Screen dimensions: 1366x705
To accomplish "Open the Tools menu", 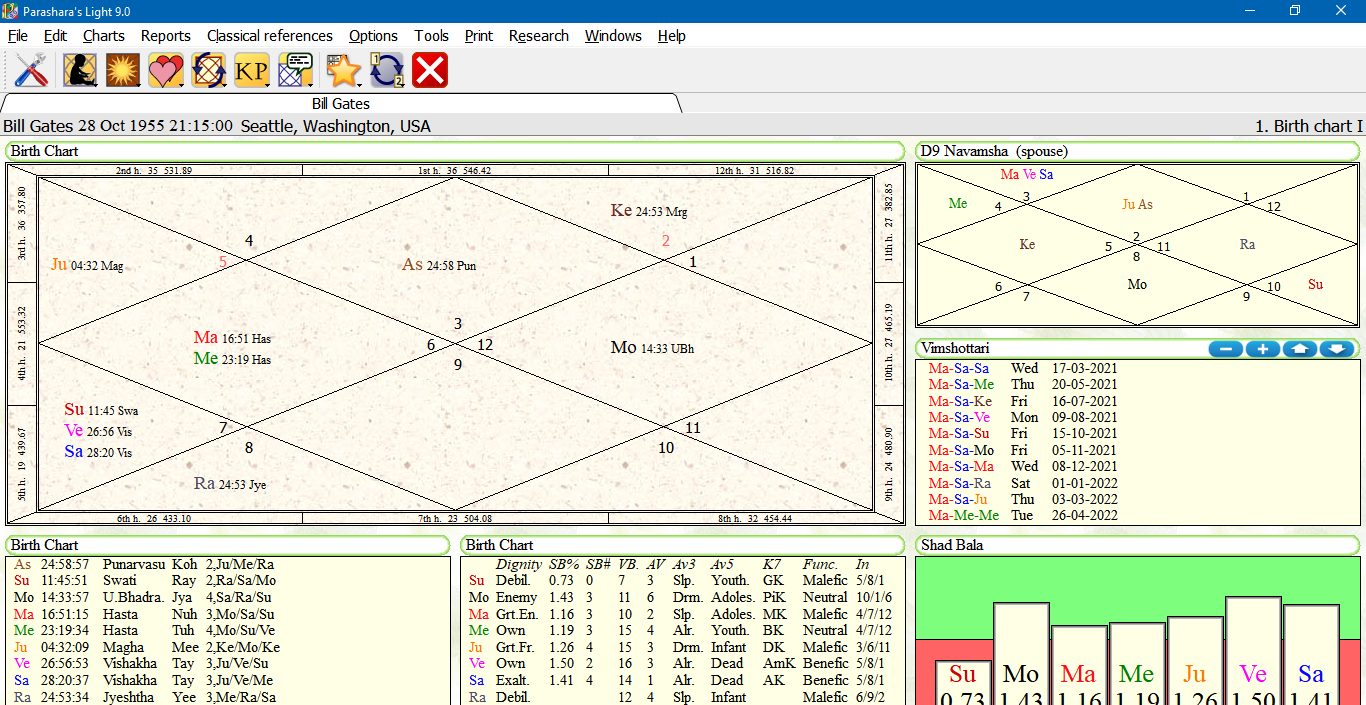I will click(x=431, y=36).
